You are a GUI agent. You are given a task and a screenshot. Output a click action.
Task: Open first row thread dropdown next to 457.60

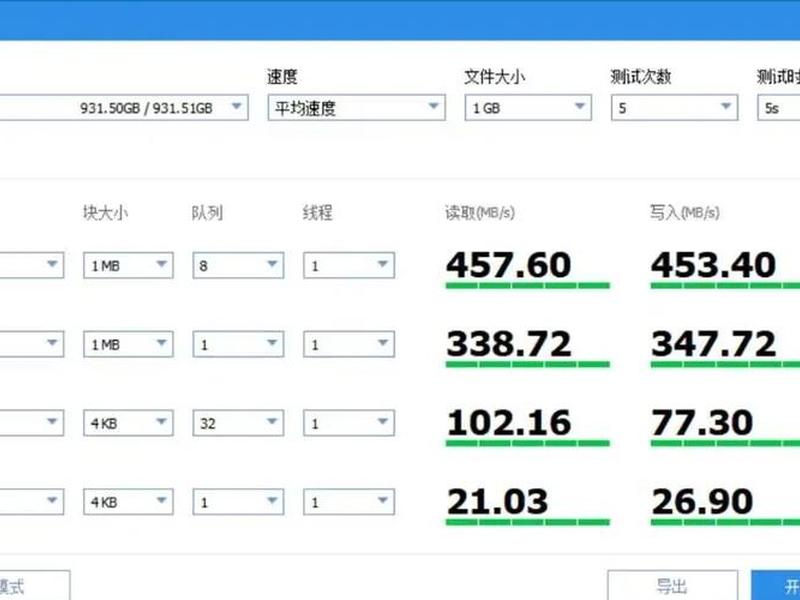pos(348,265)
